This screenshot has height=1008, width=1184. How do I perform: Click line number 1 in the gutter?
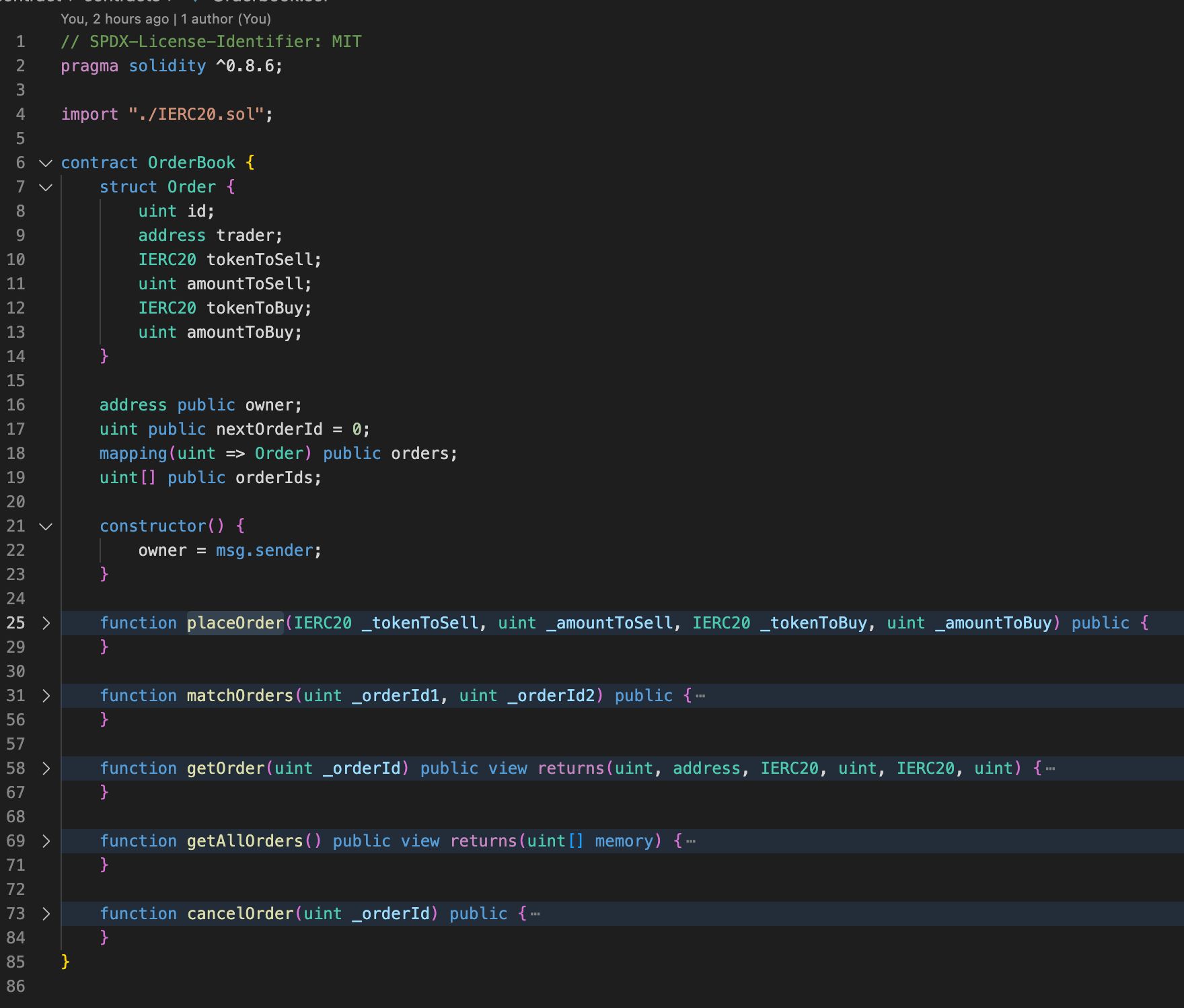click(21, 42)
